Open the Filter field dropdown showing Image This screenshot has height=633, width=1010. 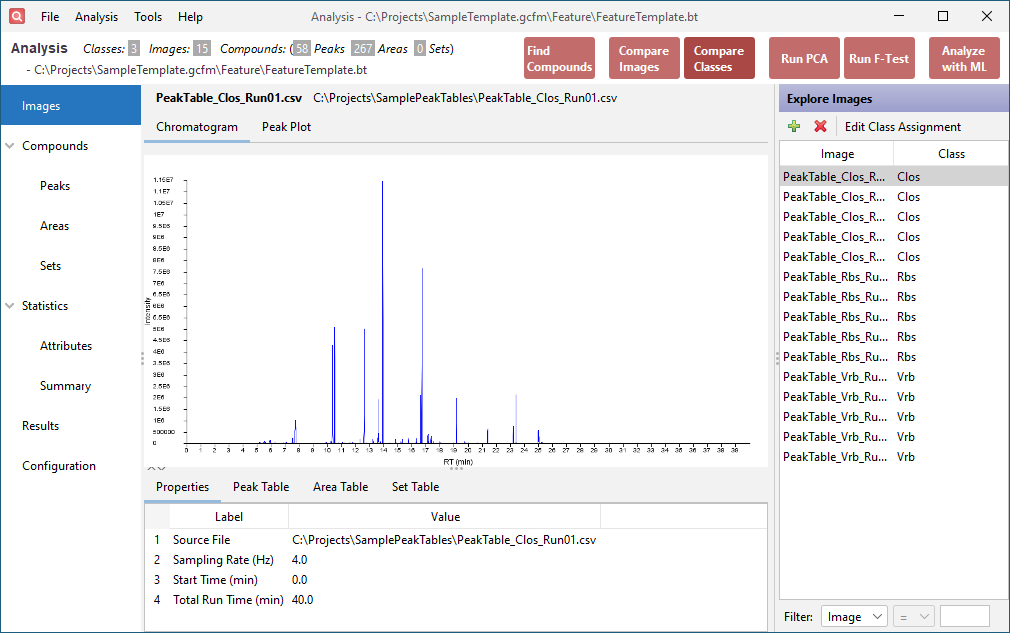(x=853, y=616)
